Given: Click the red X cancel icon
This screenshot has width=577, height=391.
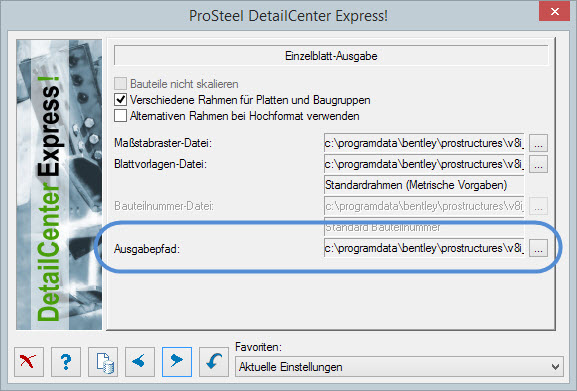Looking at the screenshot, I should 29,362.
